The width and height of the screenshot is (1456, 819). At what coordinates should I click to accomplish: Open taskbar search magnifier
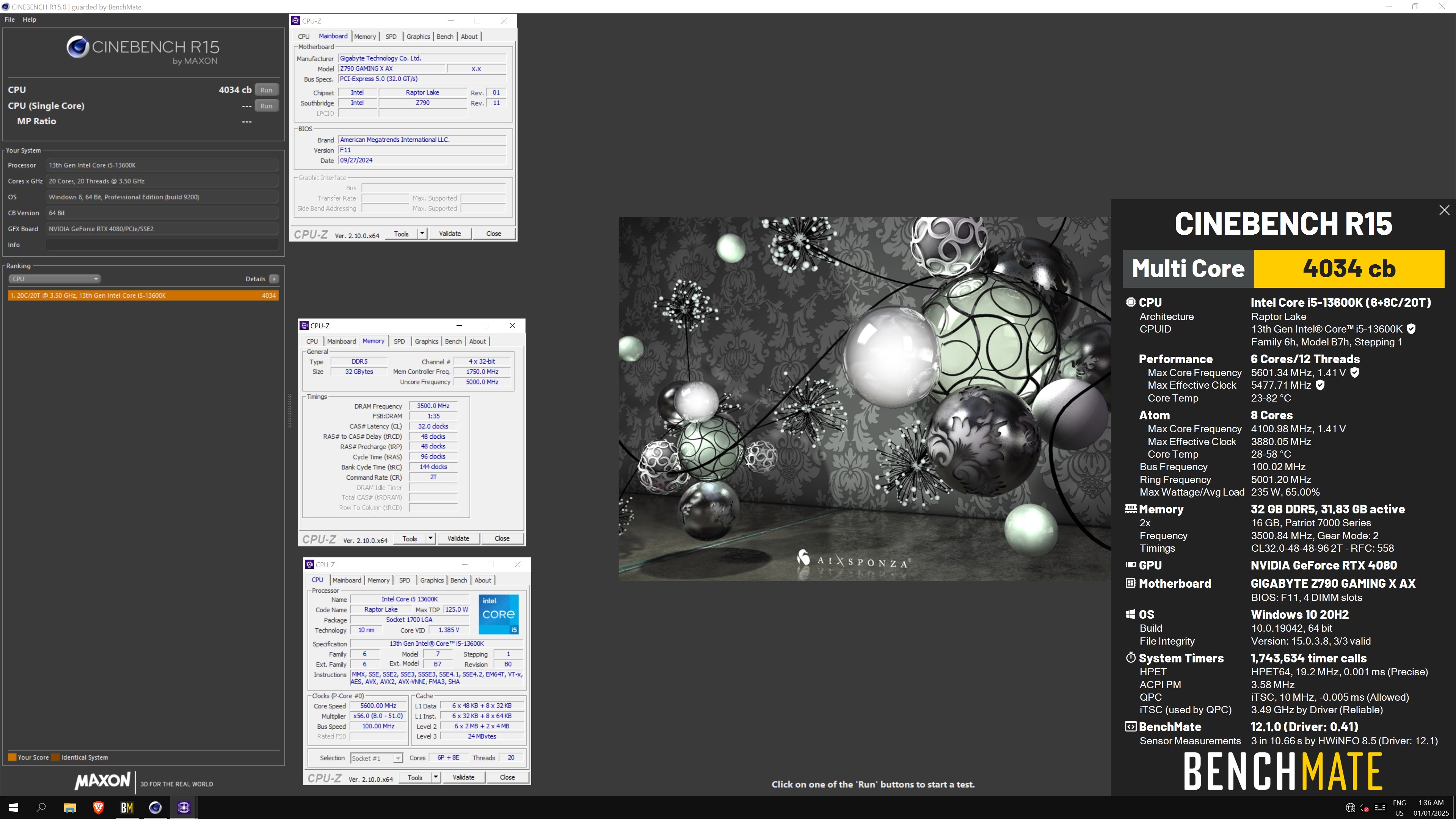pos(41,808)
